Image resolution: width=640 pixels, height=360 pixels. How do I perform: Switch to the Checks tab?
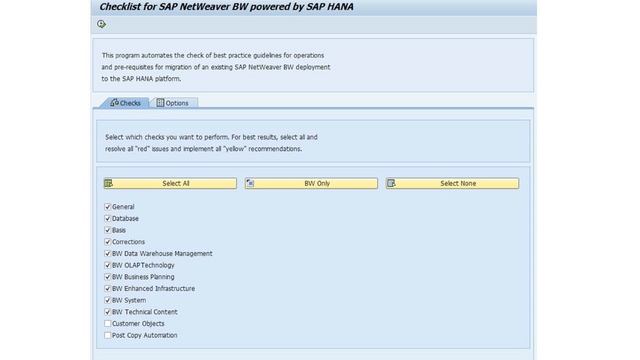(x=125, y=103)
